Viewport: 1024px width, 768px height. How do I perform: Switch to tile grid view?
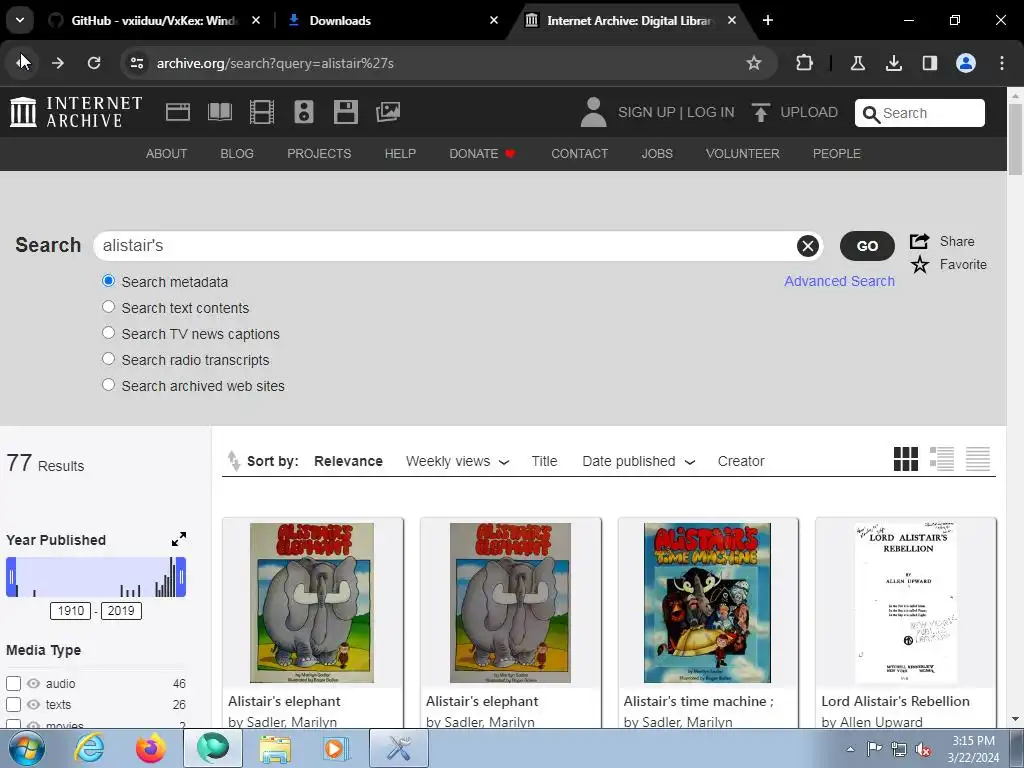tap(906, 459)
